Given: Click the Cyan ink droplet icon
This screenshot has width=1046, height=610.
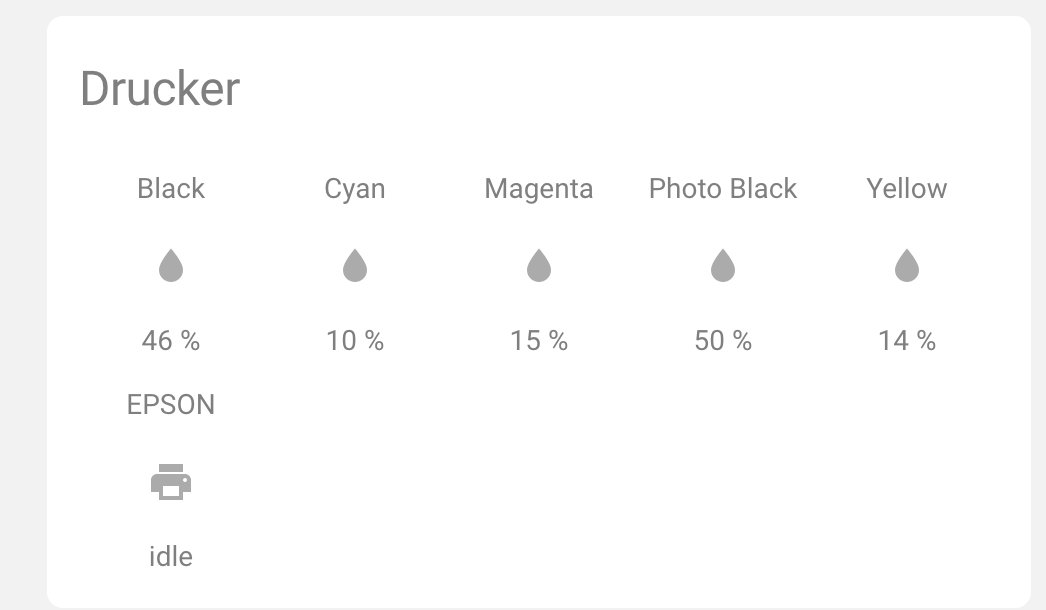Looking at the screenshot, I should [x=355, y=266].
